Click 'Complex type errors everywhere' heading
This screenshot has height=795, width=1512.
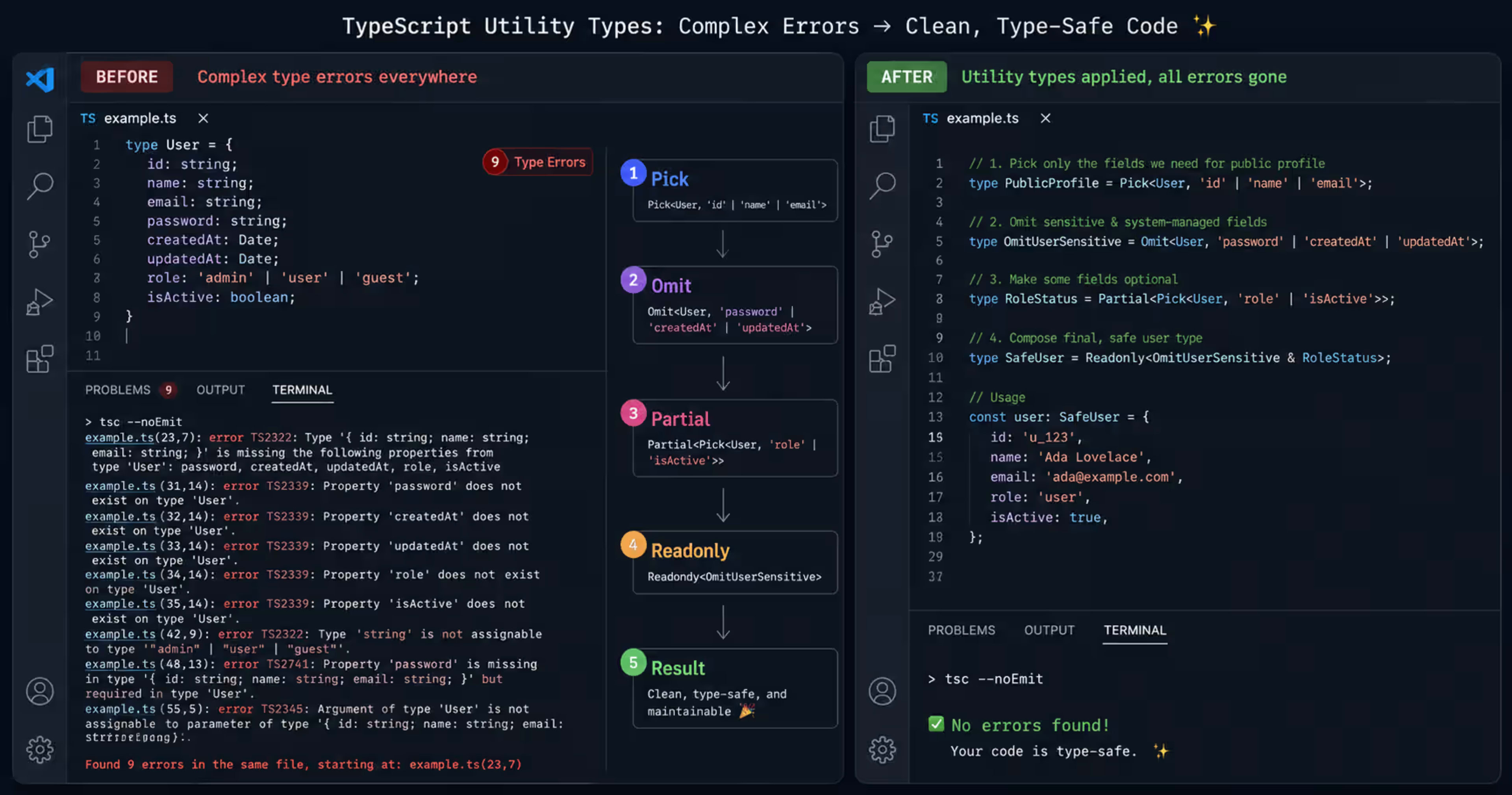337,77
